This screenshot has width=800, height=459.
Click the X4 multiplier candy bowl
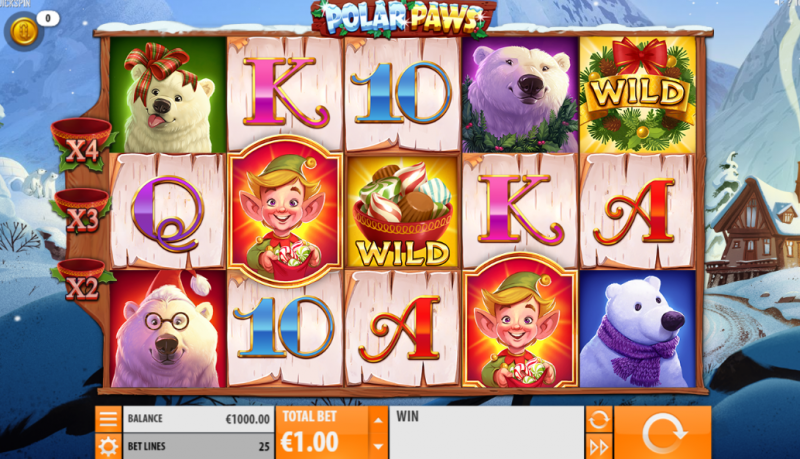pyautogui.click(x=82, y=143)
